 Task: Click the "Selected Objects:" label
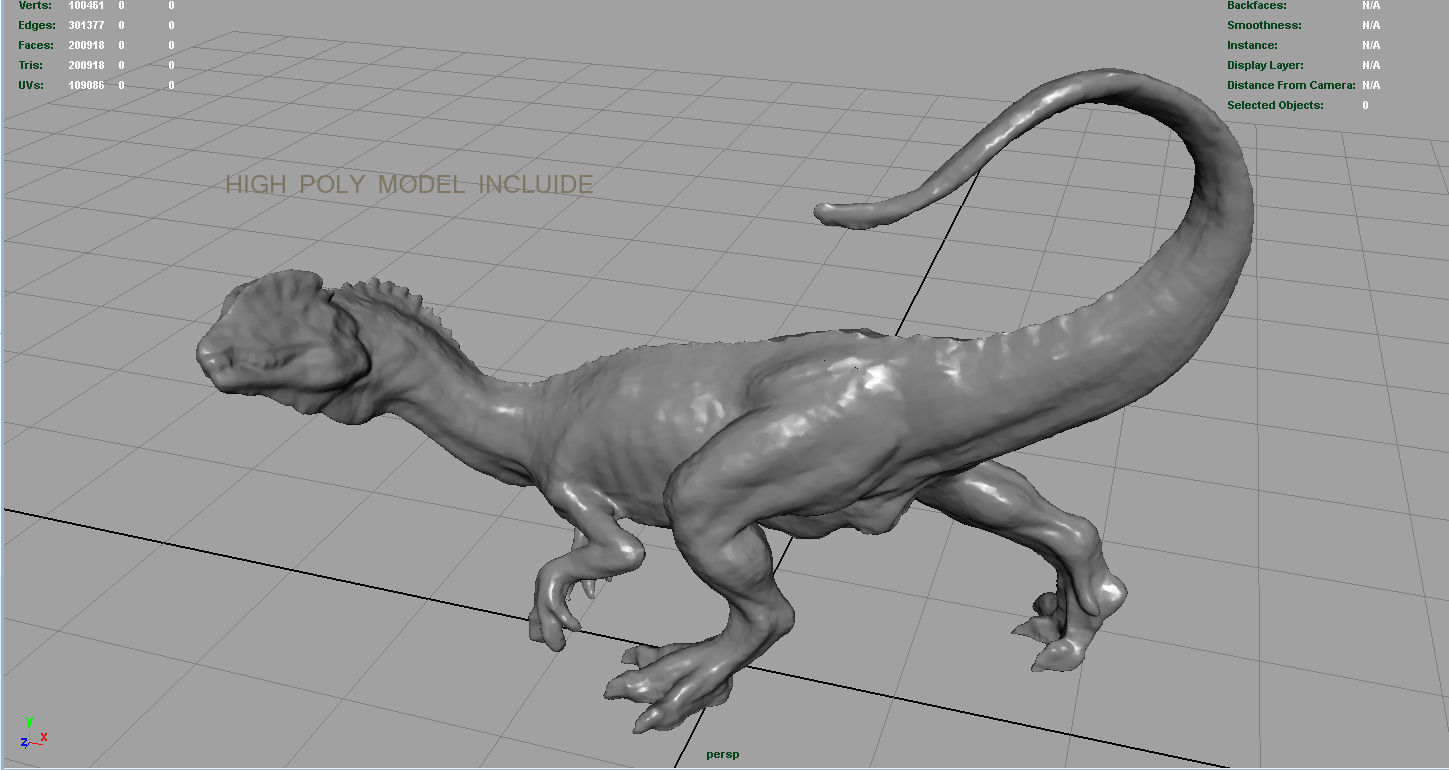(1275, 105)
